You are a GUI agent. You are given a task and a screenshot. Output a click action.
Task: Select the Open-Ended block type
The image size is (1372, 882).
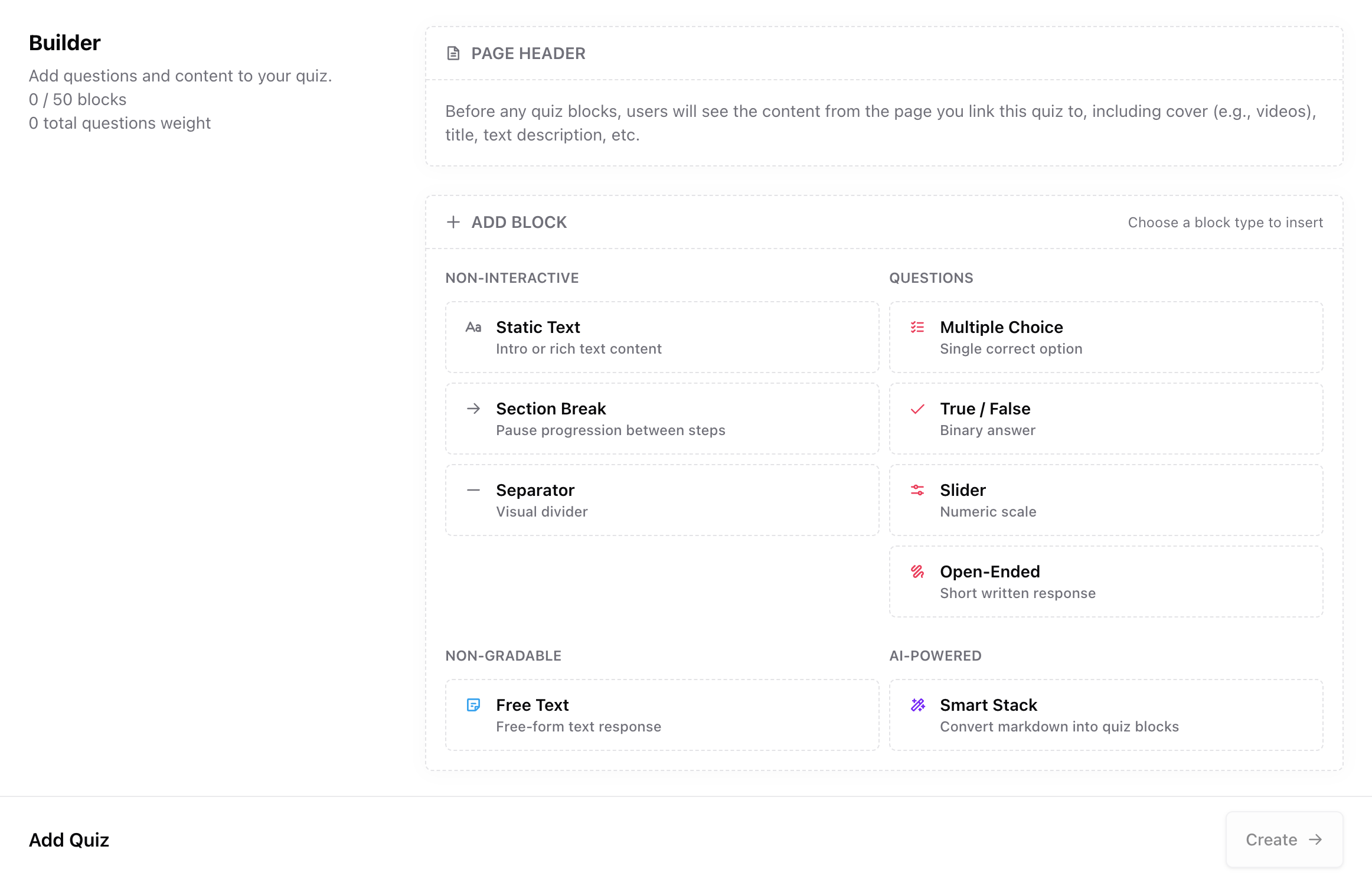point(1105,581)
